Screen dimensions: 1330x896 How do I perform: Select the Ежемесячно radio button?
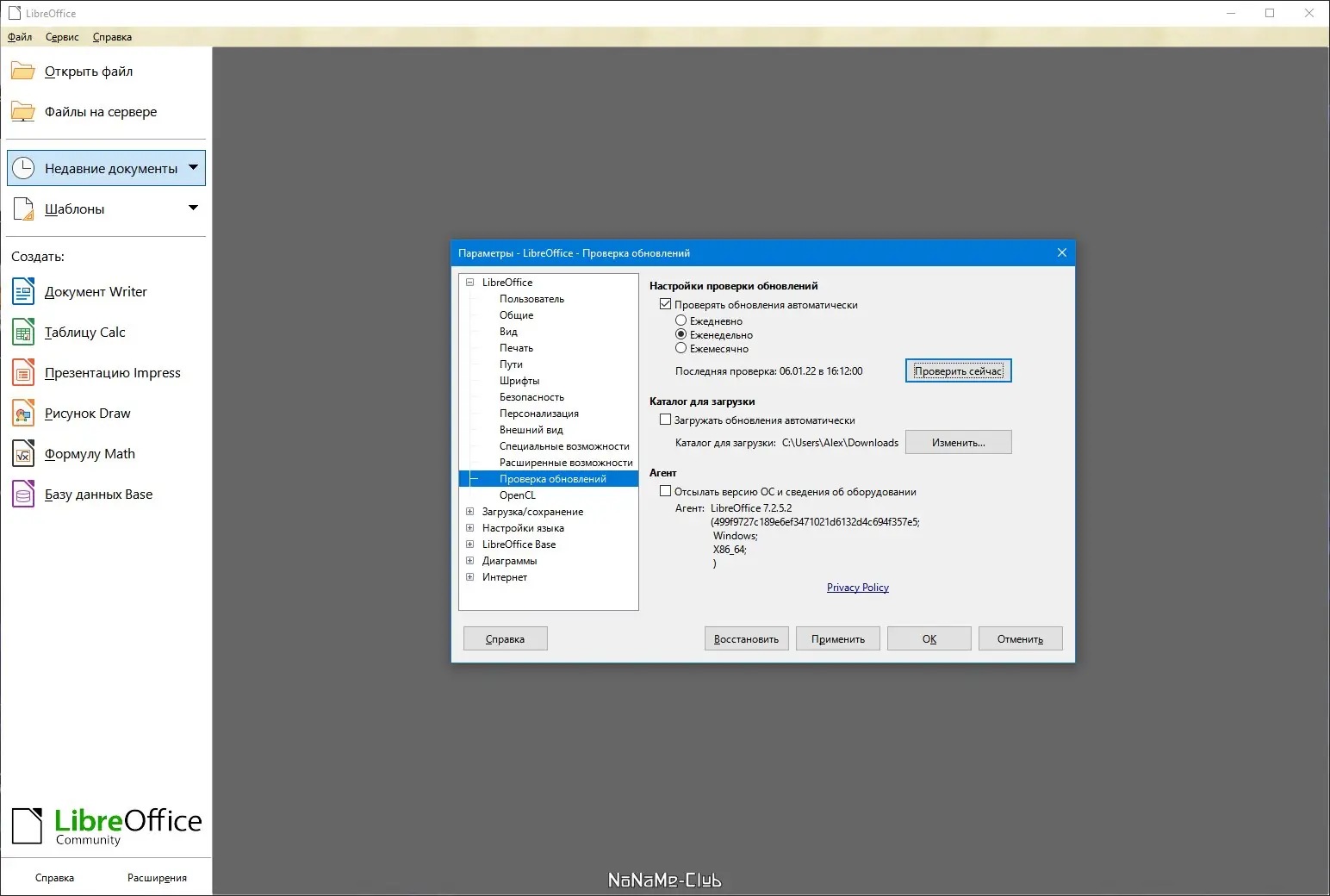coord(681,348)
